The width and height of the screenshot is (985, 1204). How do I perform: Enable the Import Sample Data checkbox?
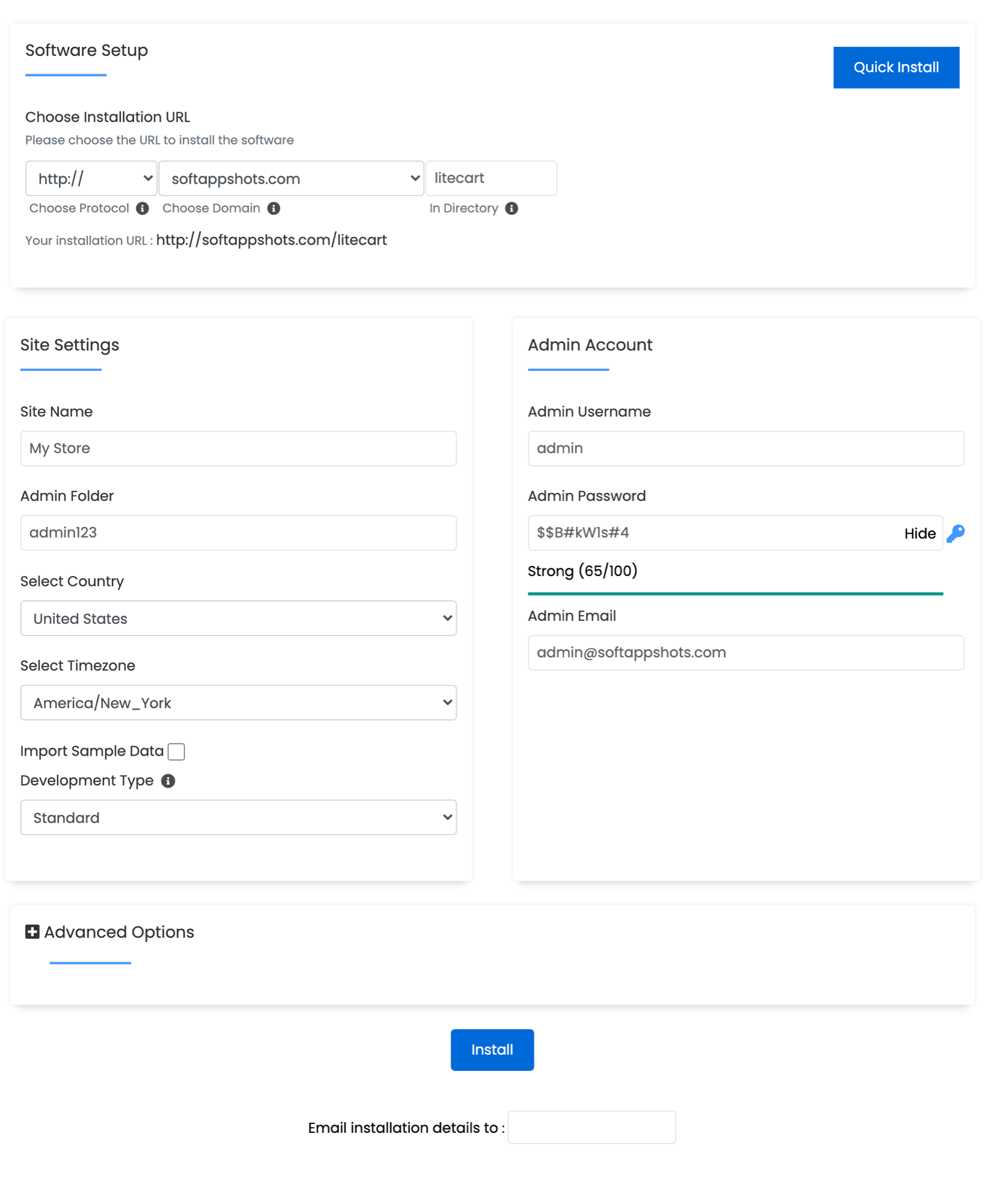176,751
